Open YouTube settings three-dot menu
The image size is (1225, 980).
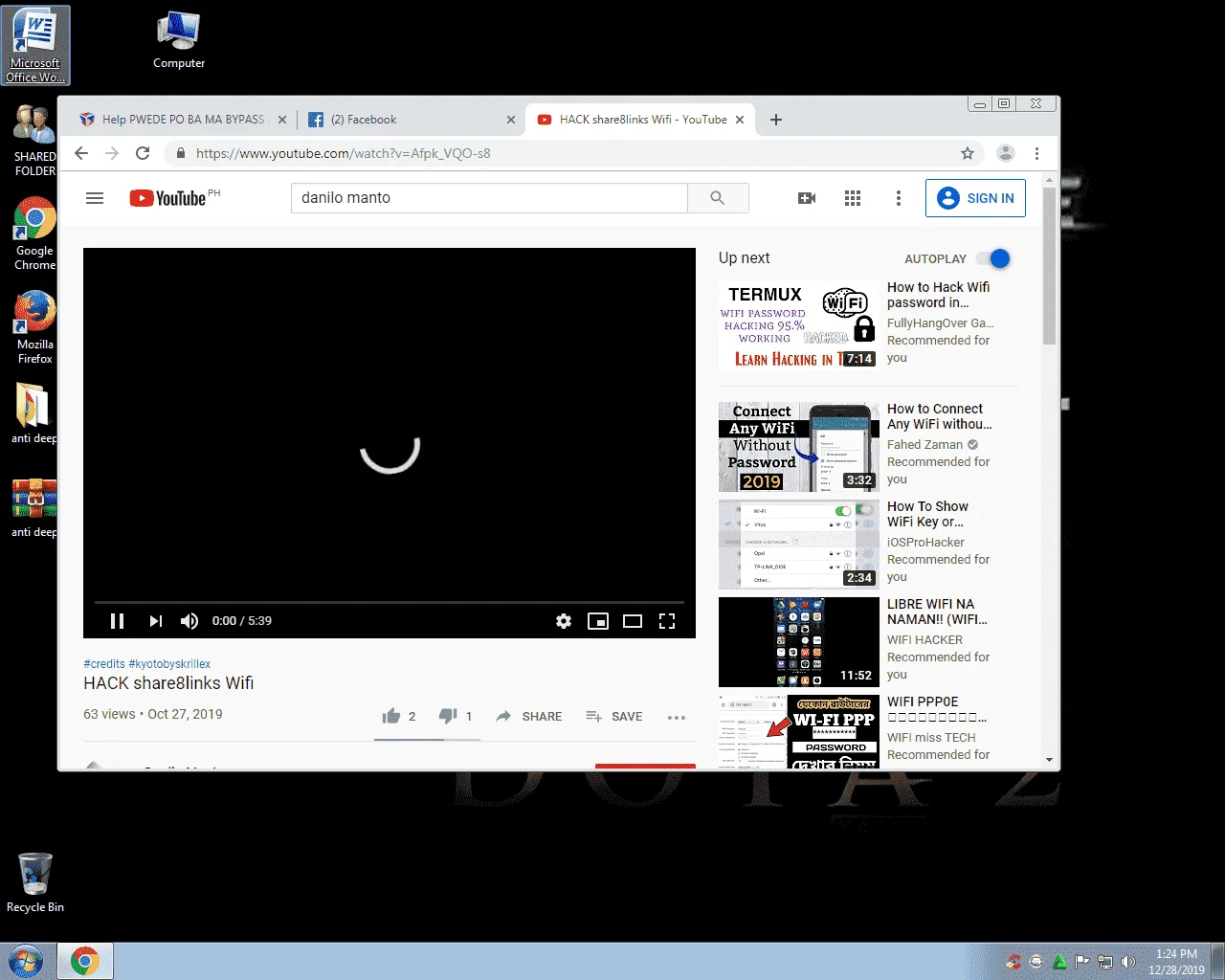click(x=898, y=198)
